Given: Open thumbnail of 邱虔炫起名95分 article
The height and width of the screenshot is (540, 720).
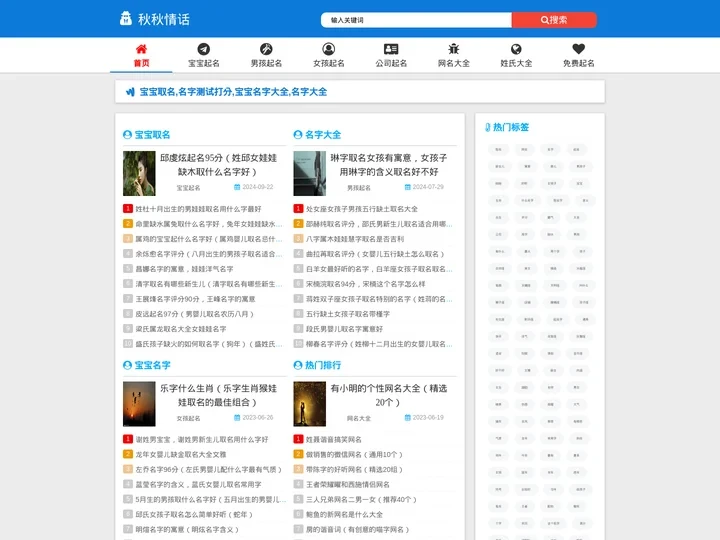Looking at the screenshot, I should click(139, 173).
